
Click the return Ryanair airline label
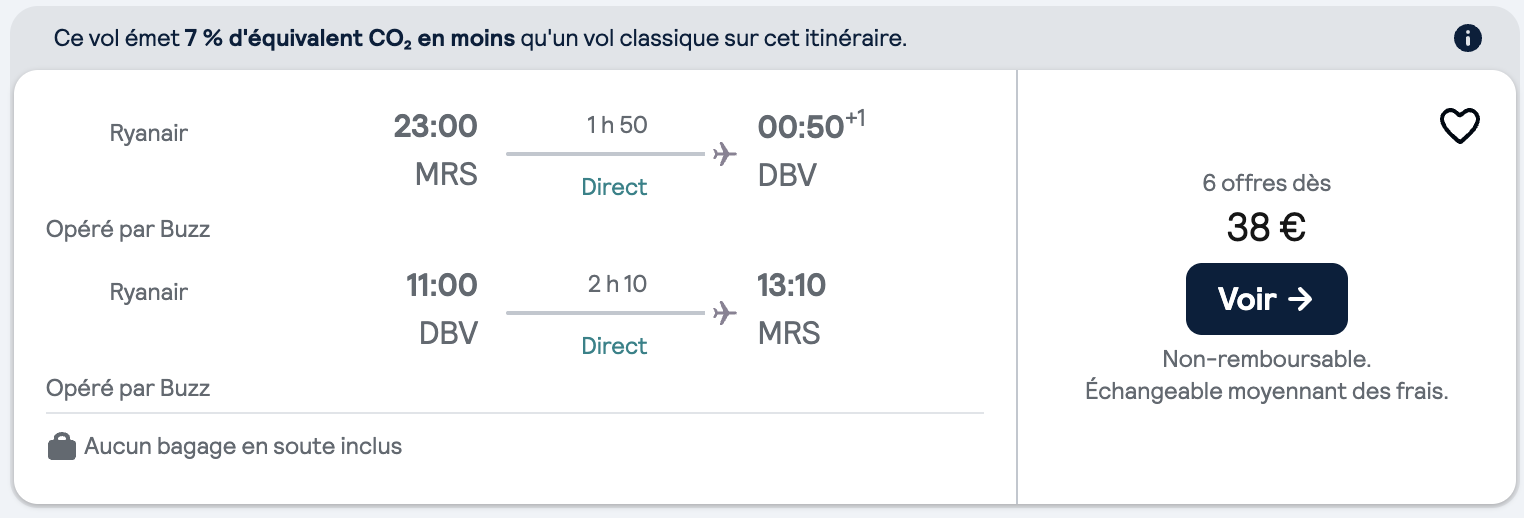tap(149, 292)
